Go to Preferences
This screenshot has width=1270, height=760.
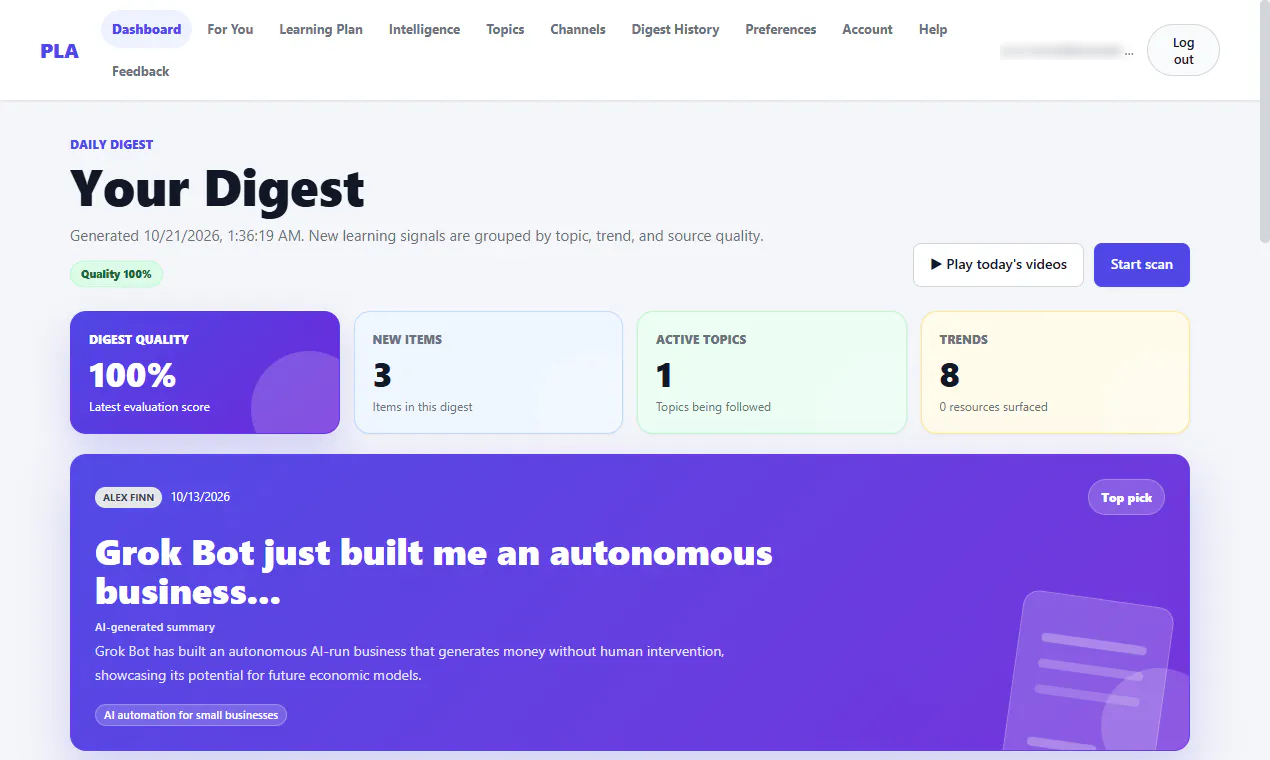click(780, 29)
